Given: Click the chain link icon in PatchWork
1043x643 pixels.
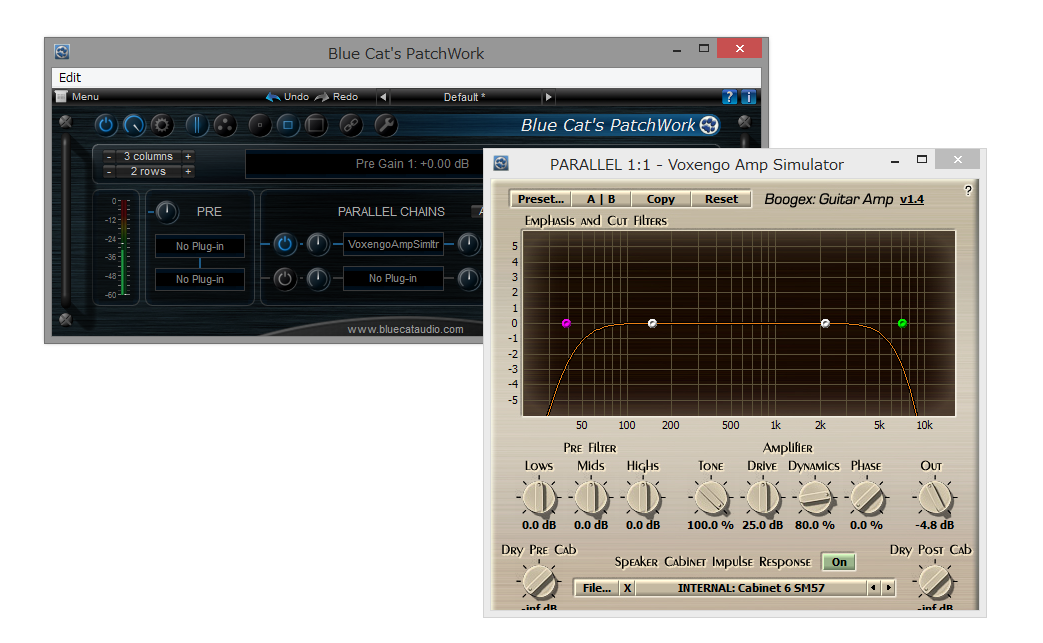Looking at the screenshot, I should point(351,125).
